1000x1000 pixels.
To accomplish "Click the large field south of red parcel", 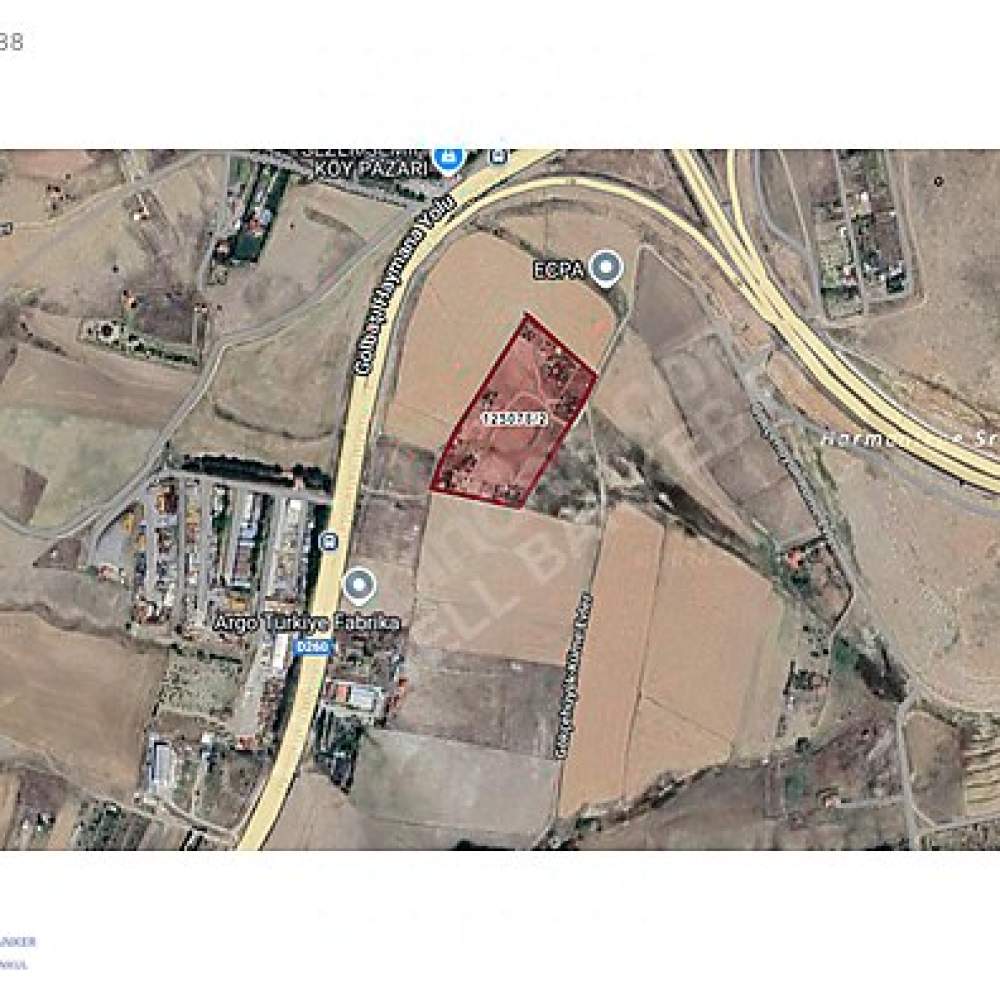I will (x=504, y=577).
